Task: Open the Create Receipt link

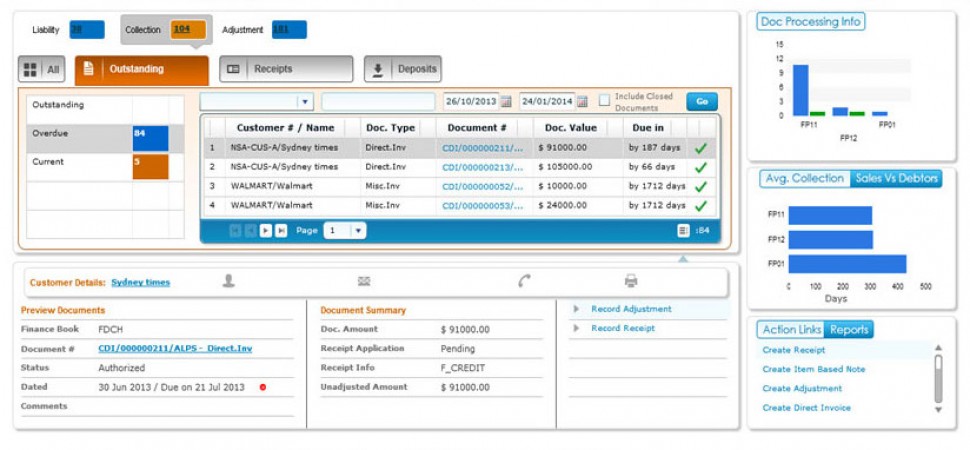Action: (793, 350)
